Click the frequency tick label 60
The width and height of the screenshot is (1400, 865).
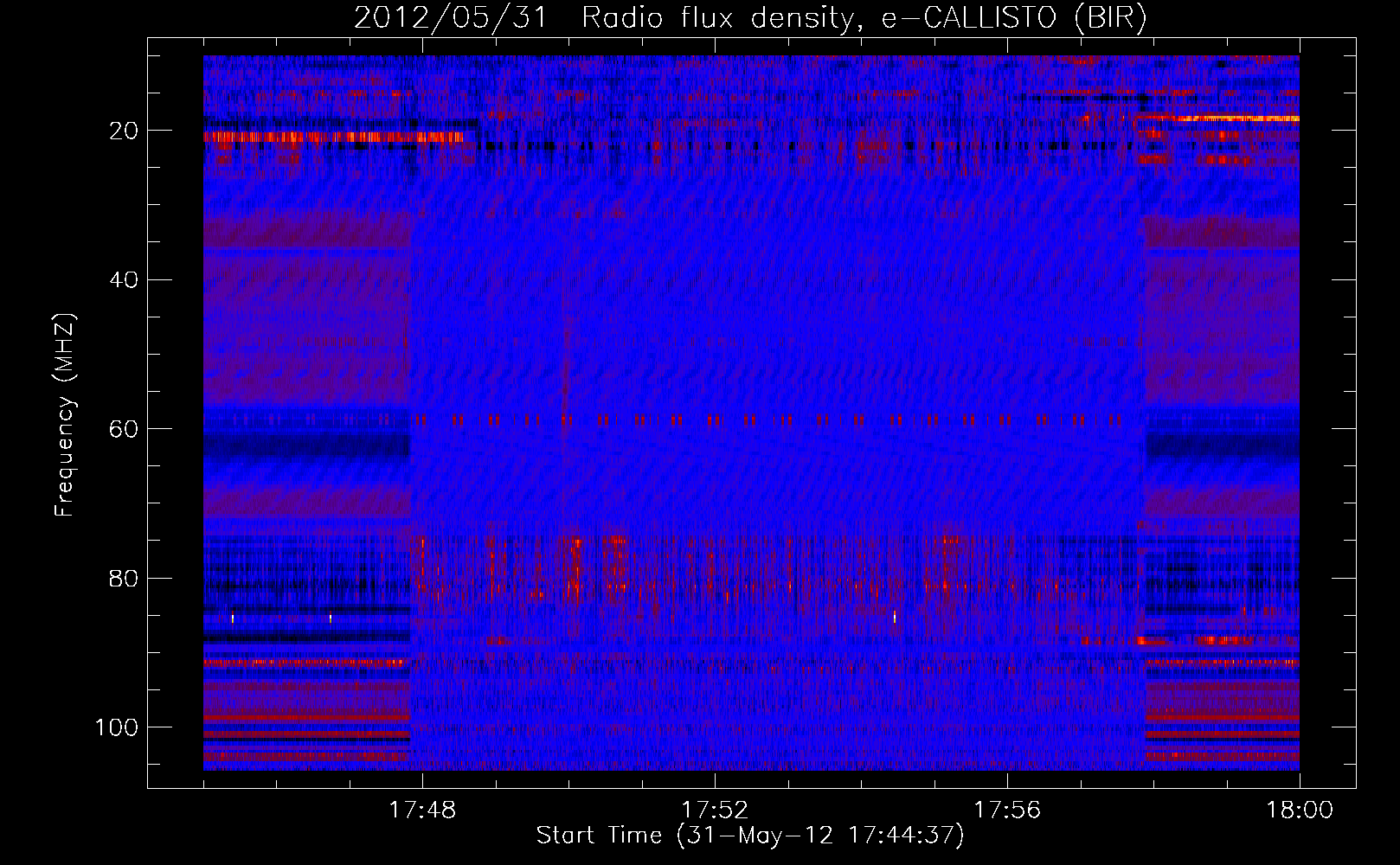coord(125,429)
